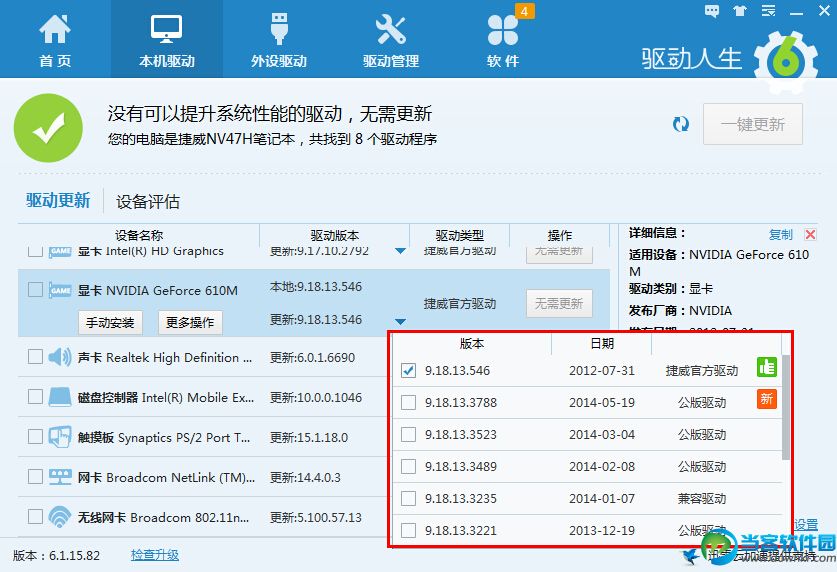Click the Intel HD Graphics GAME icon
Screen dimensions: 837x572
tap(60, 251)
